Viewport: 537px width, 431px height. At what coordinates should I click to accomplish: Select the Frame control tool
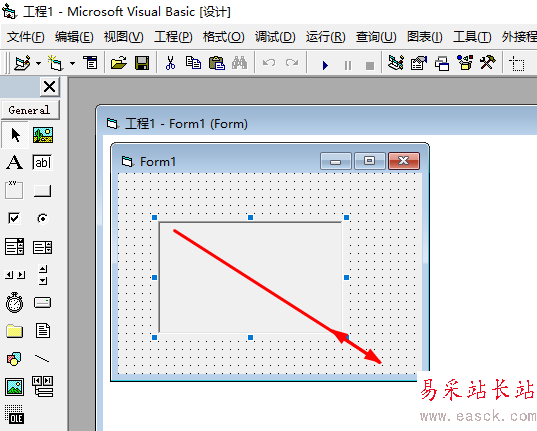(14, 190)
